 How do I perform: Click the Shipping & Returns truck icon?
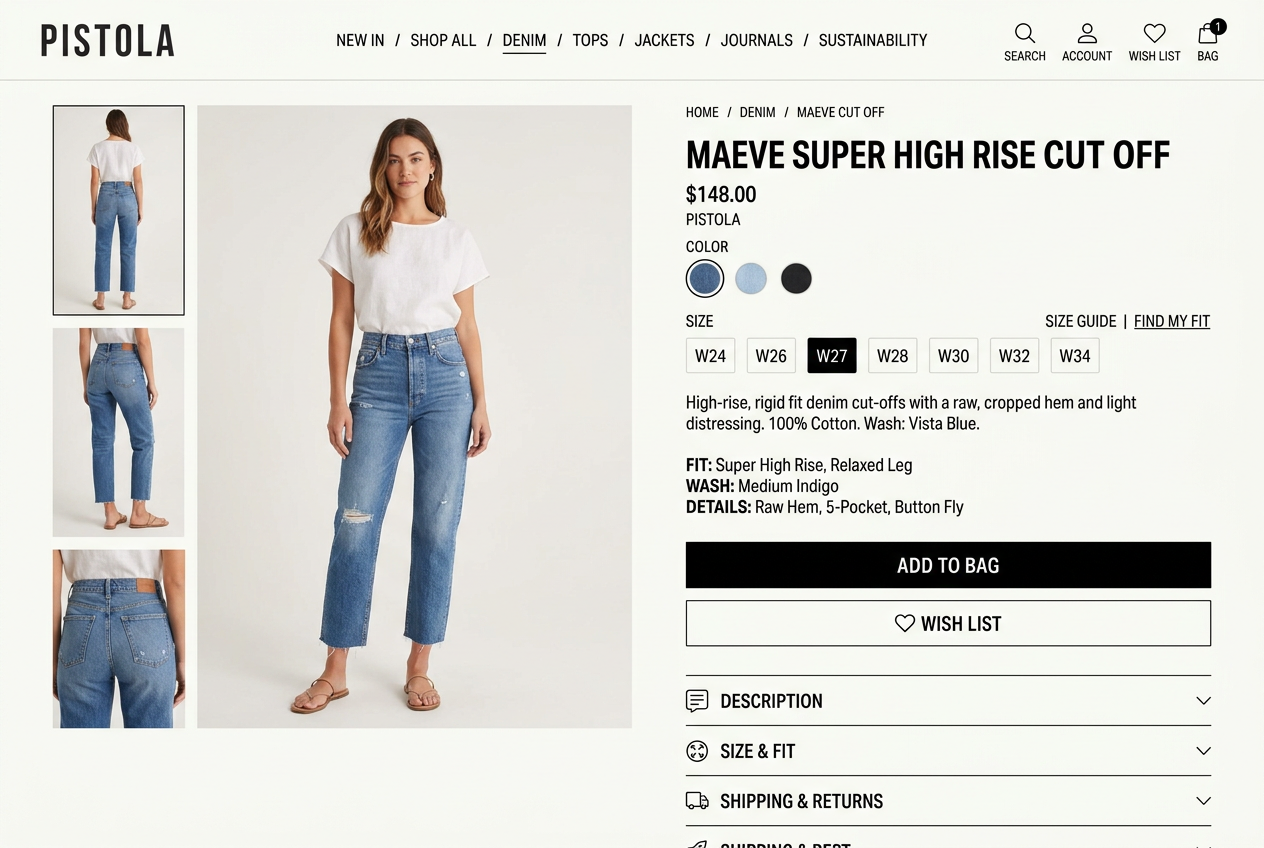(x=697, y=801)
